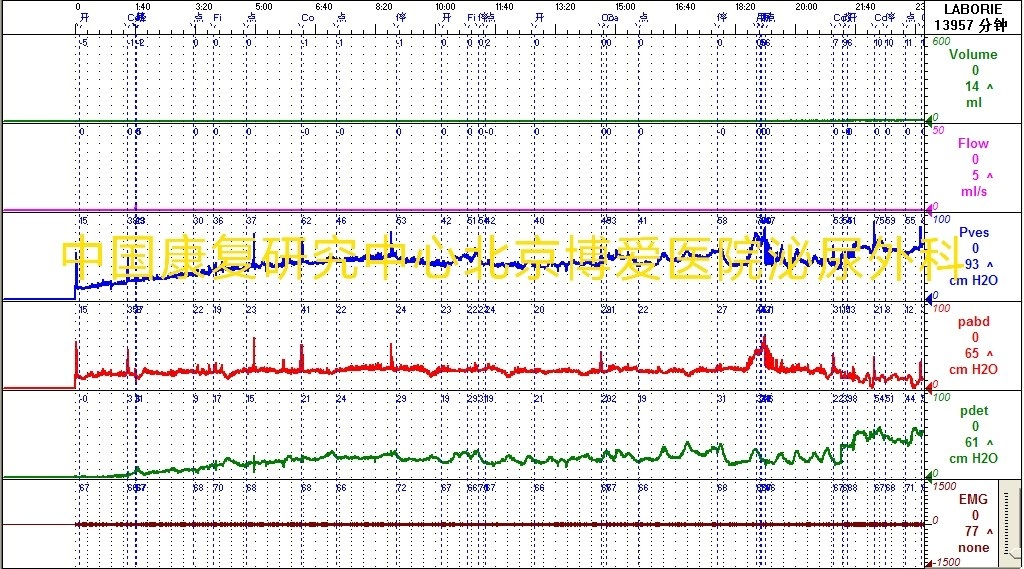Click the EMG scale minimum -1500
Screen dimensions: 1024x569
point(946,562)
